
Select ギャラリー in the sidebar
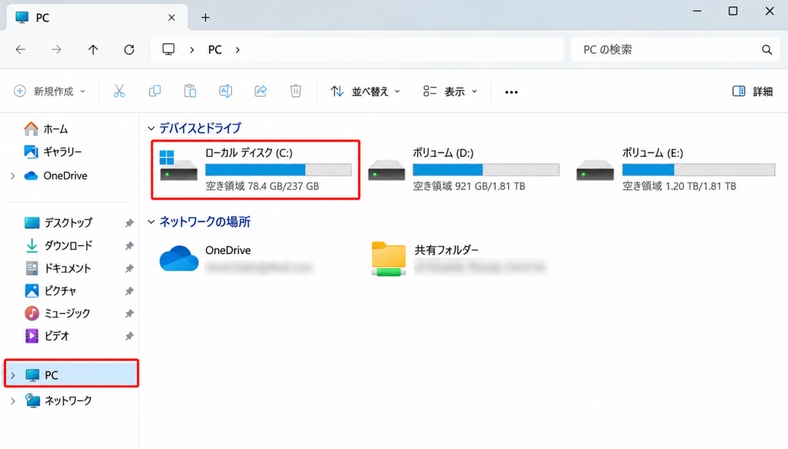pyautogui.click(x=53, y=151)
